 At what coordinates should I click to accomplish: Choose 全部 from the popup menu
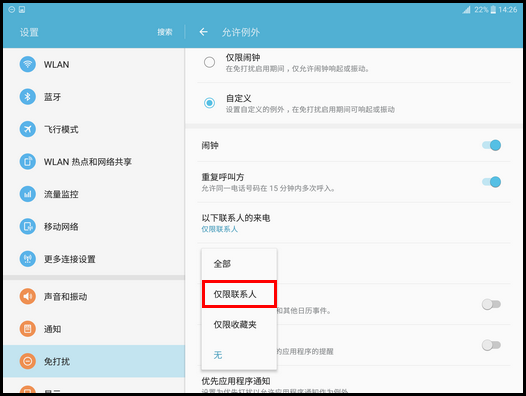[239, 264]
